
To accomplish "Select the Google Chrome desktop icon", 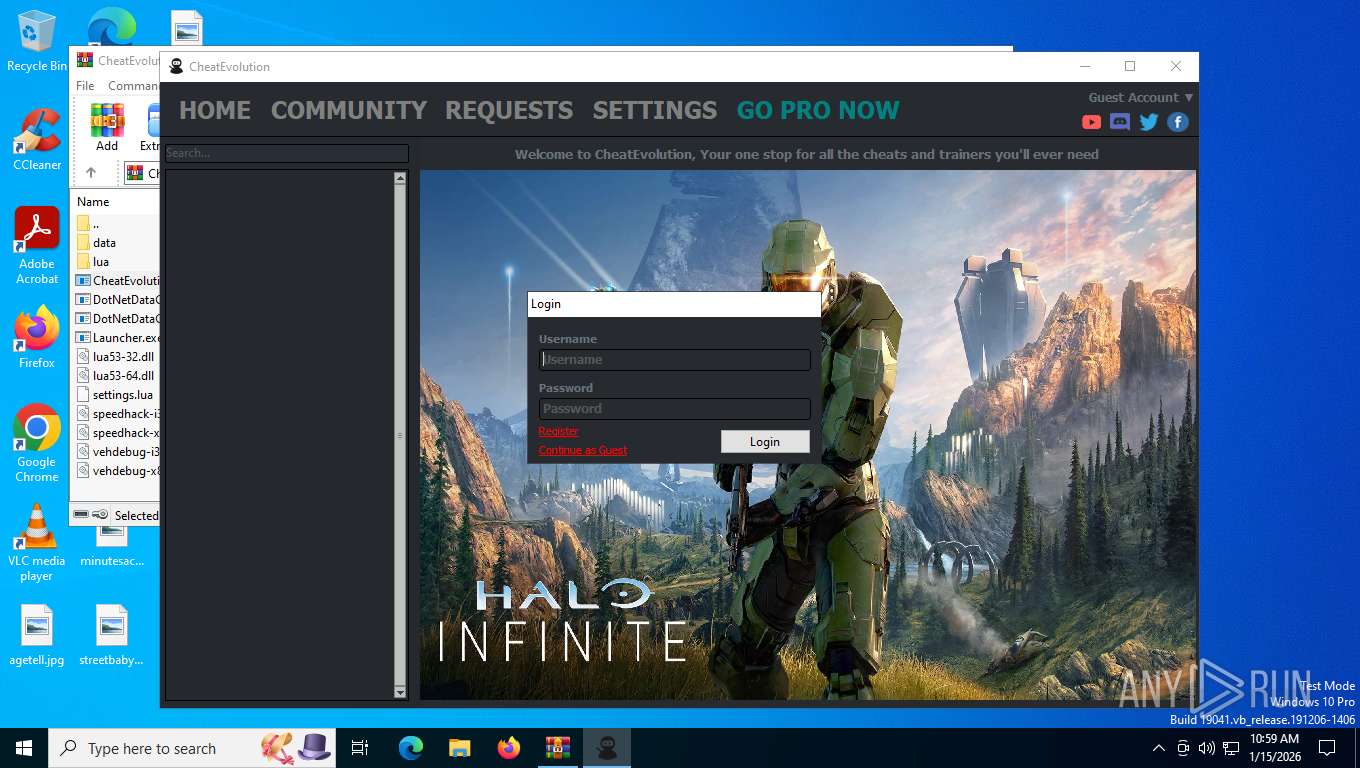I will (37, 444).
